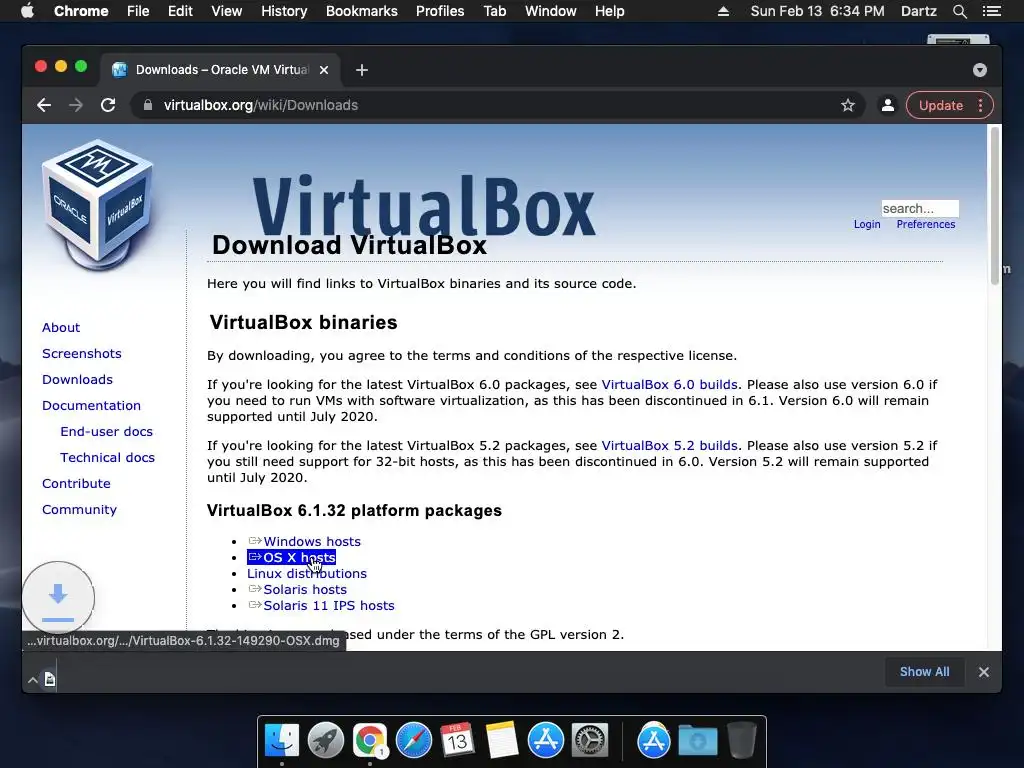Click the eject icon in menu bar
This screenshot has width=1024, height=768.
[723, 11]
